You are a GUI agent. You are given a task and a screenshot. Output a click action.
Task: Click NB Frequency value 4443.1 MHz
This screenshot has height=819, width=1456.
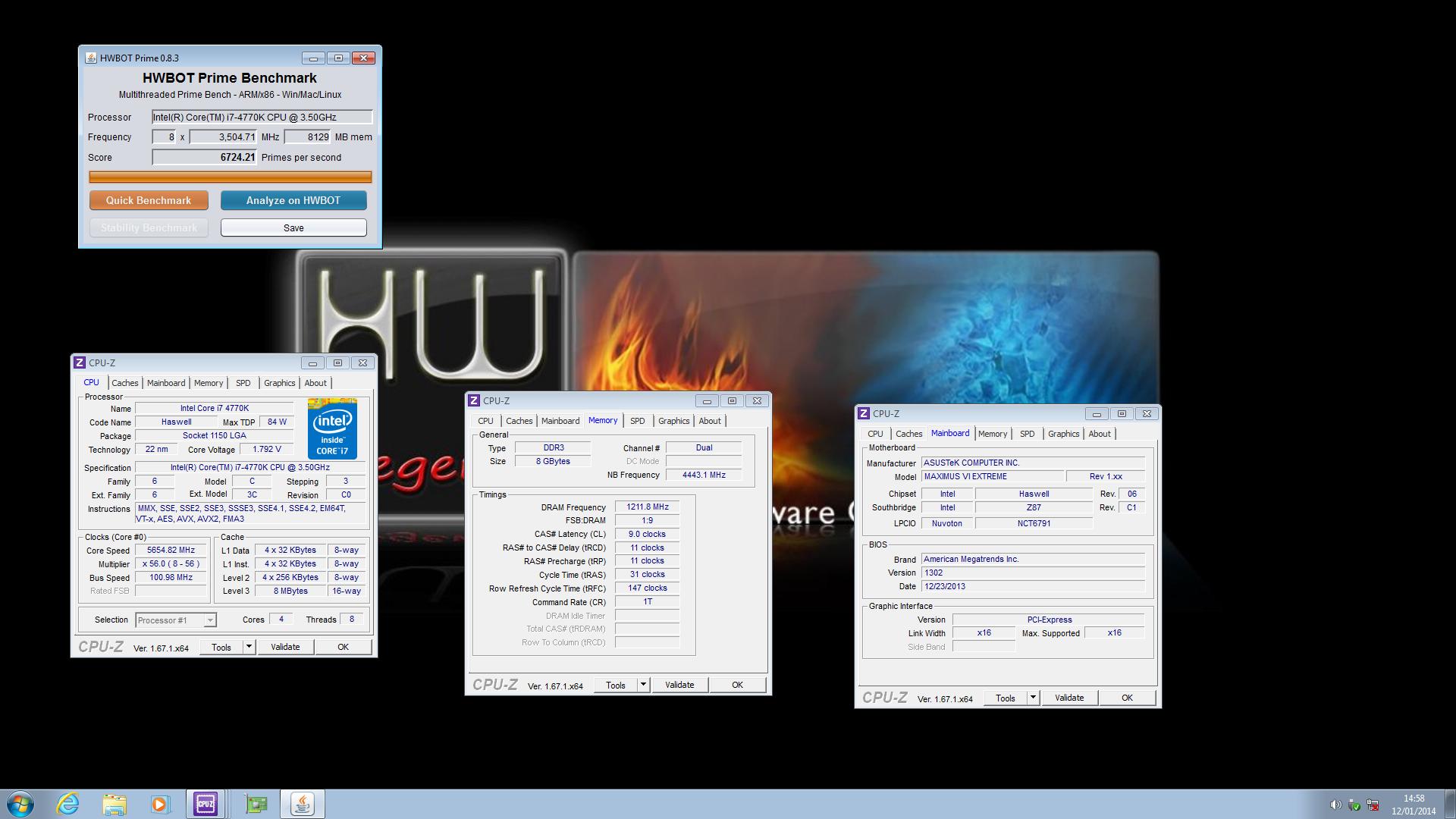tap(704, 475)
